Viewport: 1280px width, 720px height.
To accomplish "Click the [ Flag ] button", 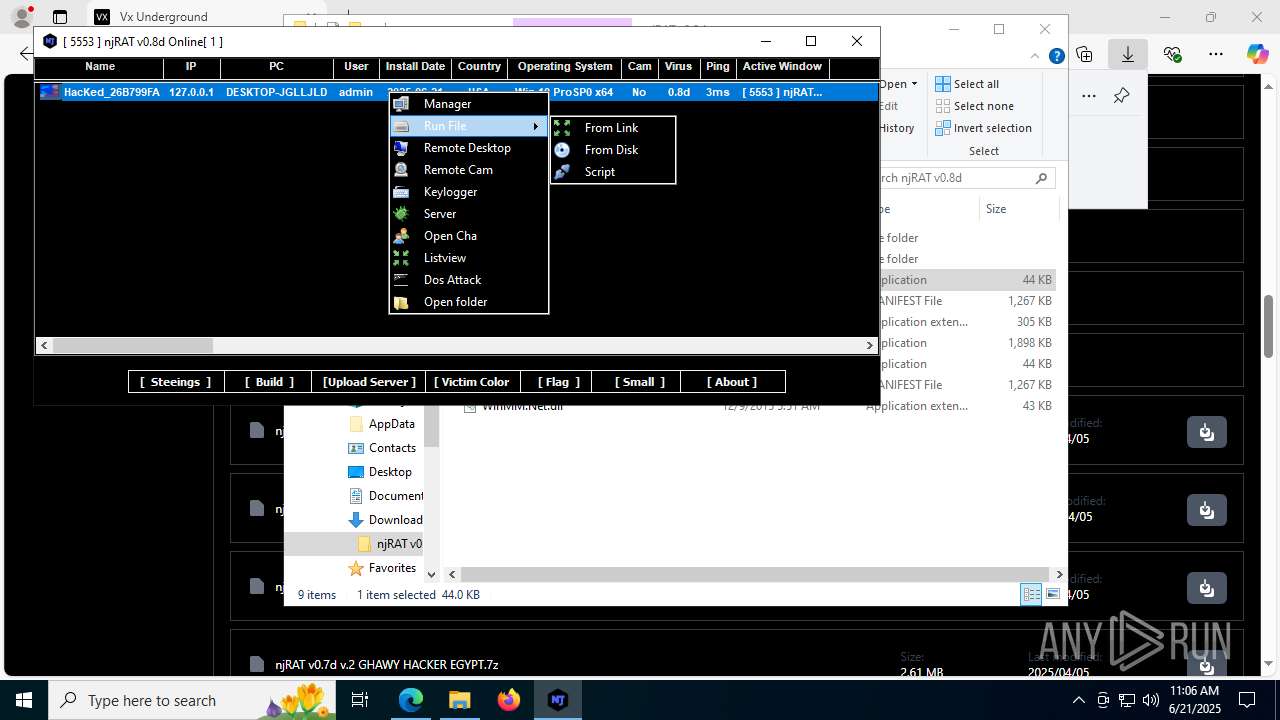I will click(x=558, y=382).
